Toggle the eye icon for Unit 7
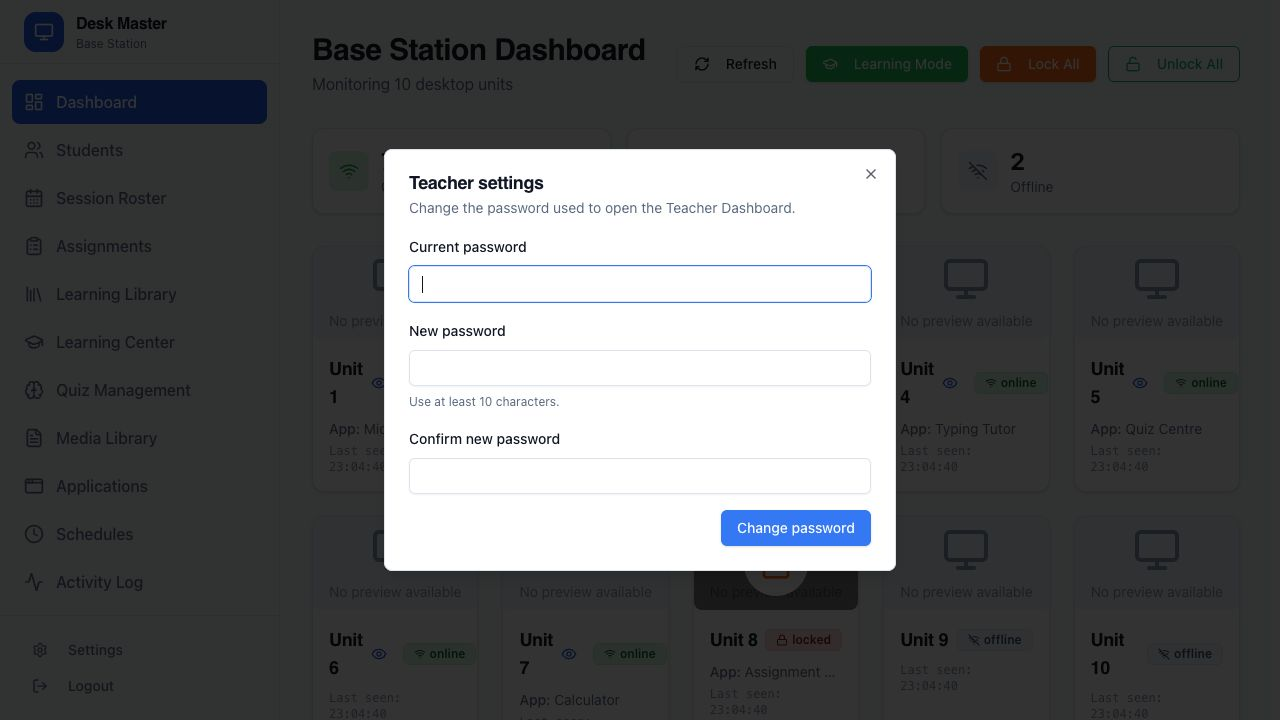 click(x=569, y=654)
